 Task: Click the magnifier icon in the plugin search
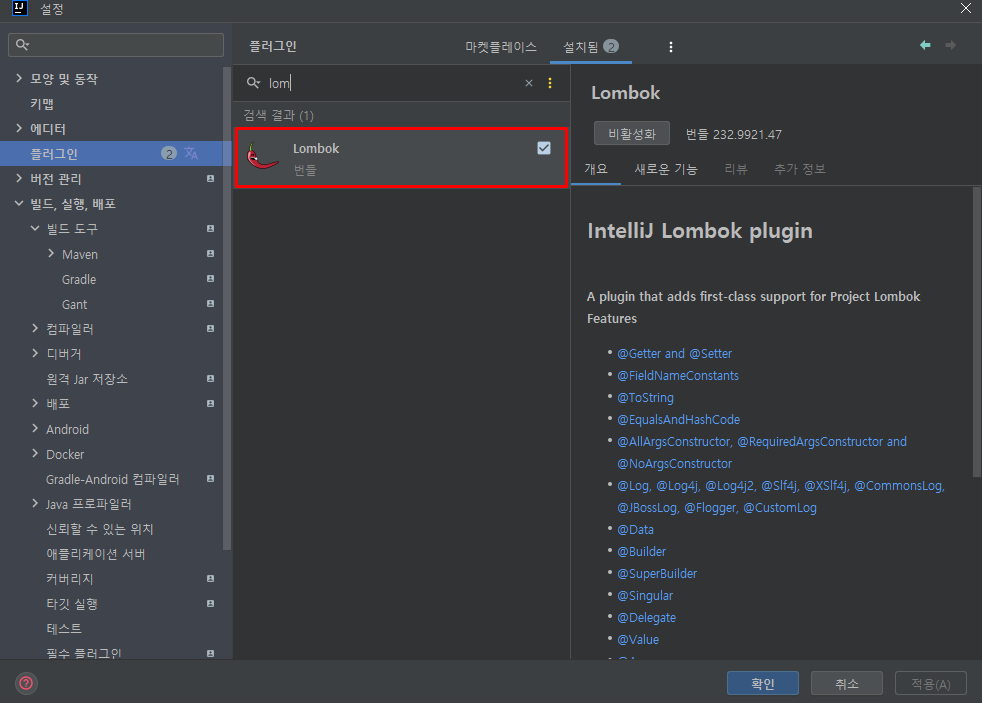(253, 83)
